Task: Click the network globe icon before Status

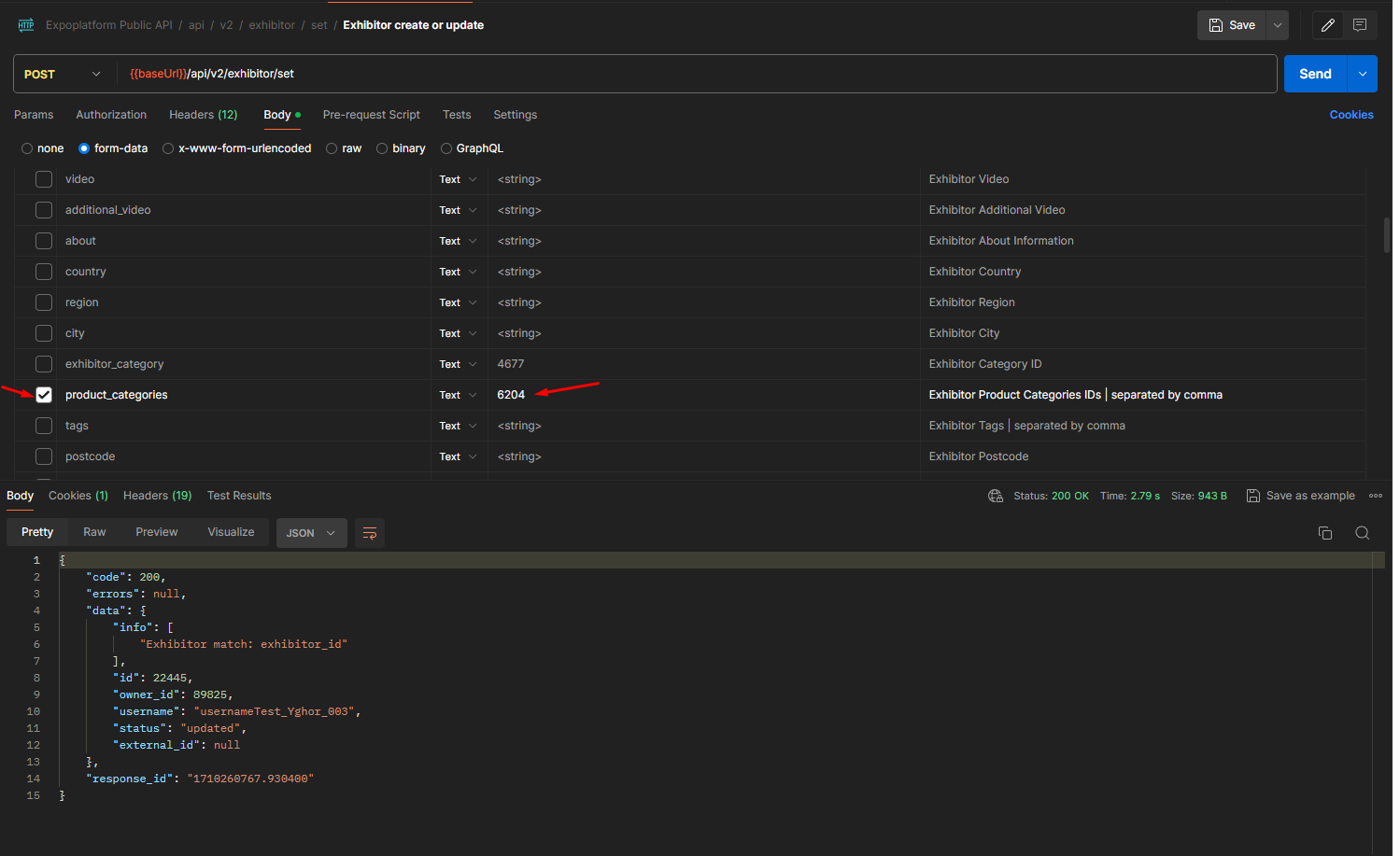Action: pyautogui.click(x=995, y=496)
